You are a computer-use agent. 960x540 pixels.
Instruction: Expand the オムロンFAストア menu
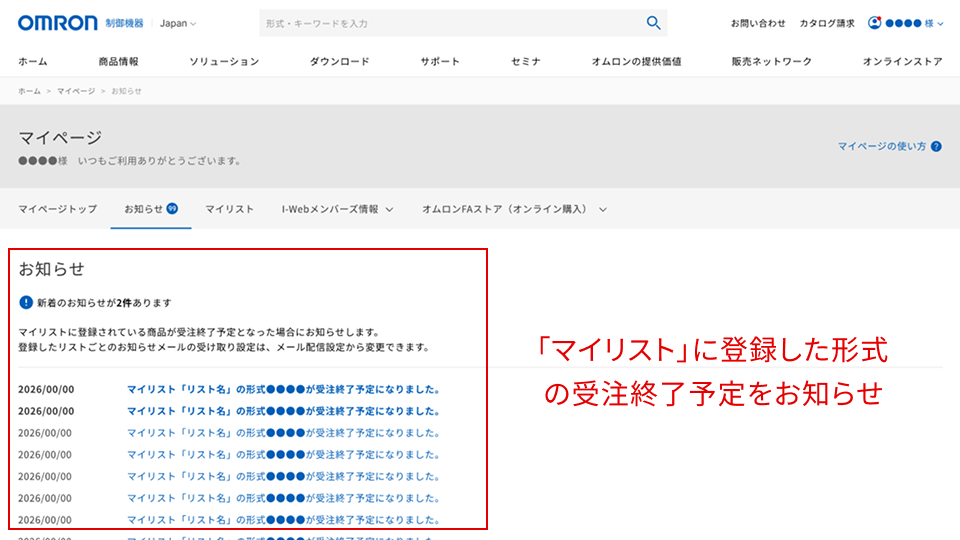pos(514,209)
